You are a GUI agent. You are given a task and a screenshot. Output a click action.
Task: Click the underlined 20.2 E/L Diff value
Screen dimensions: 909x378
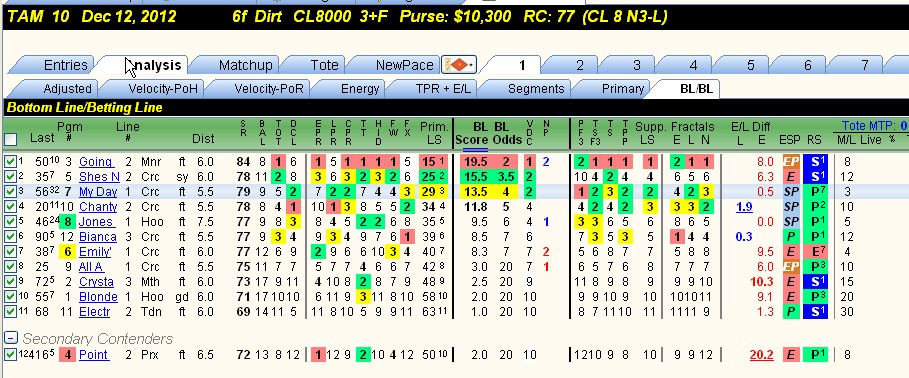(x=761, y=355)
